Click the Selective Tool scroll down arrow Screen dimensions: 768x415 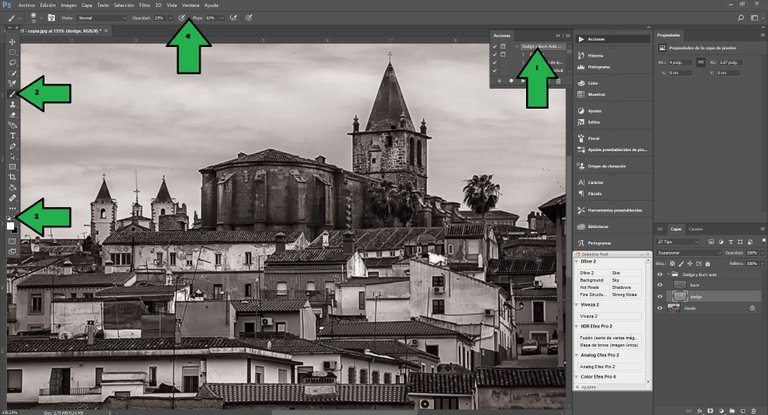(648, 381)
